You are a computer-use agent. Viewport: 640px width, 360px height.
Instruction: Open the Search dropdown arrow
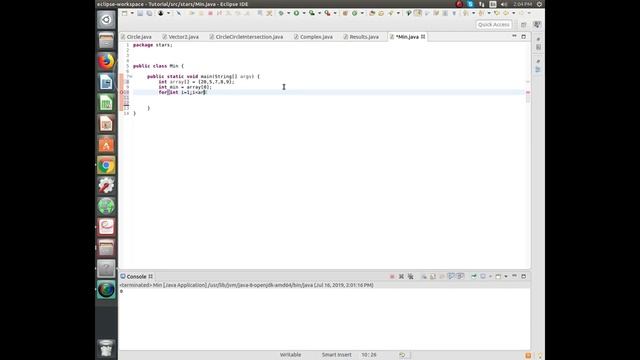pos(398,13)
